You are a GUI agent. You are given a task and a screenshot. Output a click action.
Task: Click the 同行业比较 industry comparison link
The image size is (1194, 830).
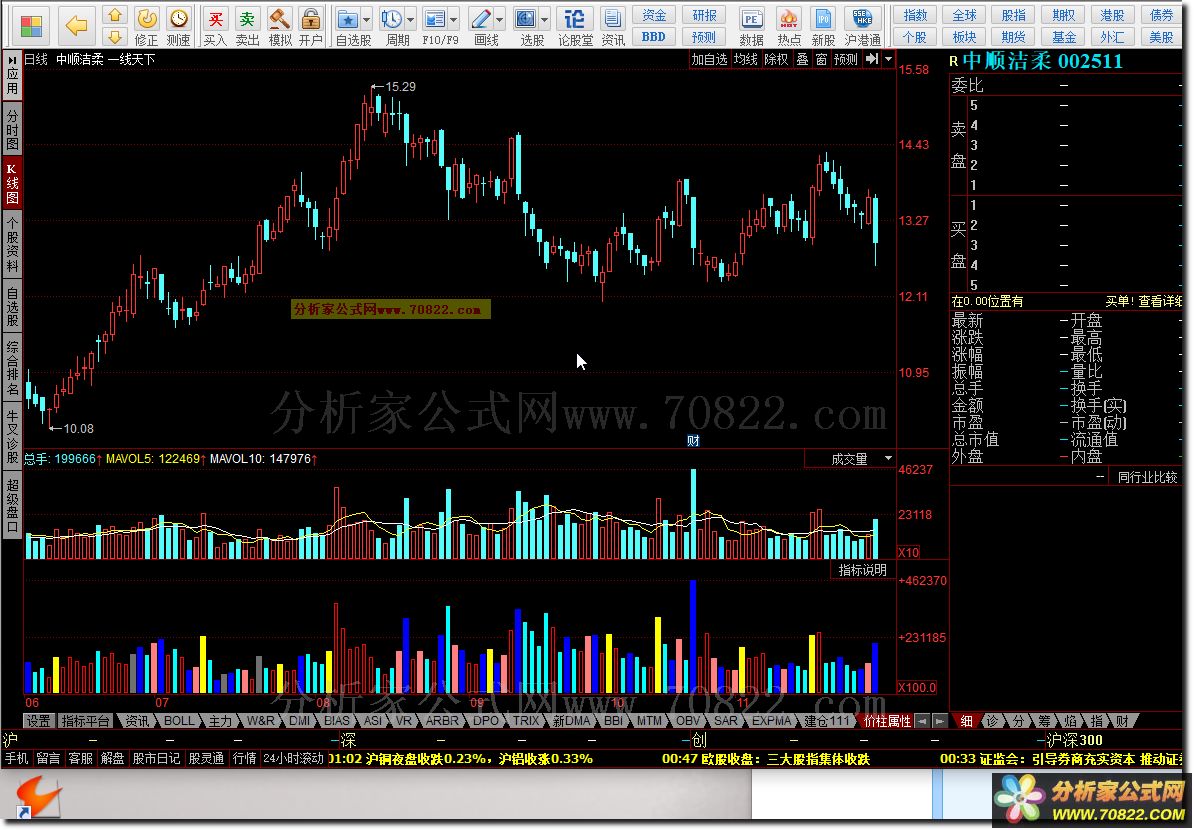tap(1148, 477)
